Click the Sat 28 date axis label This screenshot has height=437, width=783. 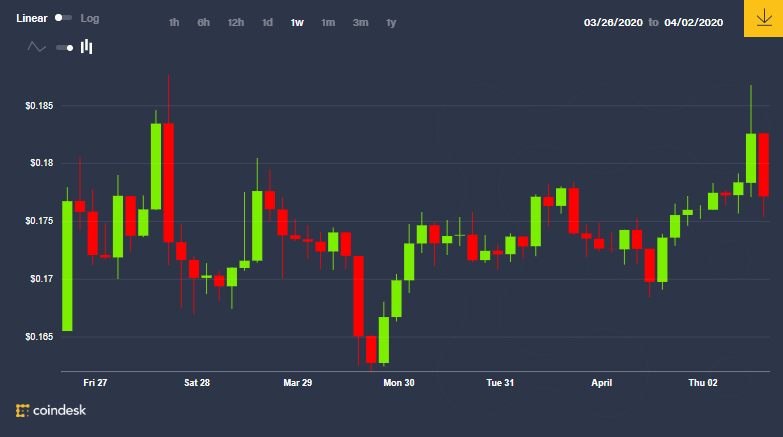(197, 383)
